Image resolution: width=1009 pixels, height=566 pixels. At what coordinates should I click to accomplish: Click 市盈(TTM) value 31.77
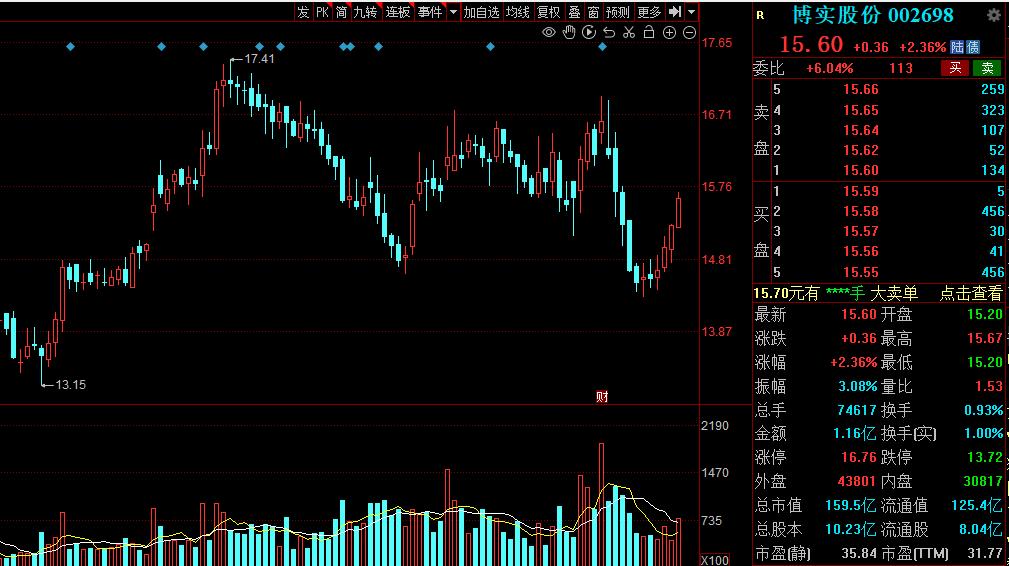(x=985, y=553)
